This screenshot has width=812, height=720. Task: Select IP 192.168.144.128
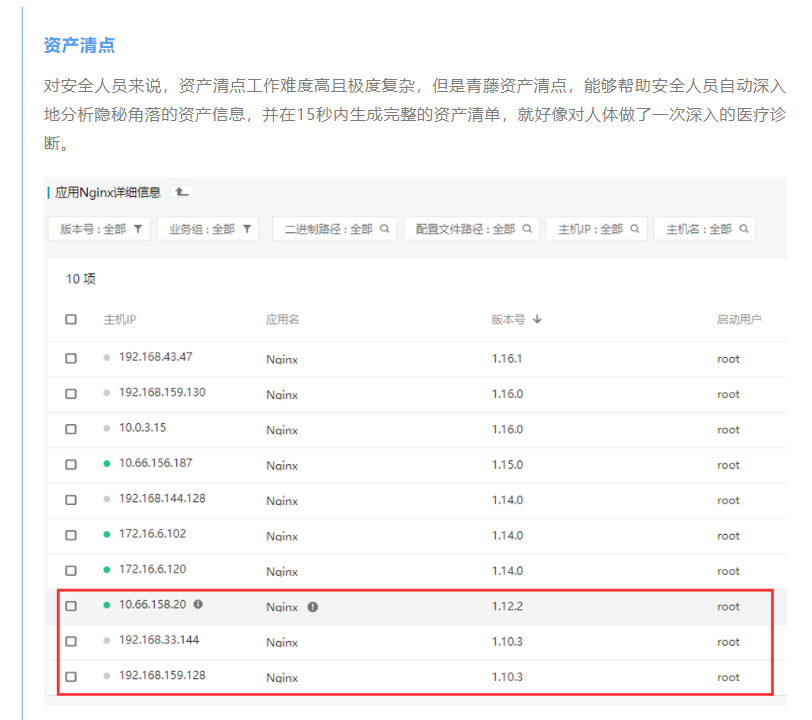point(162,498)
